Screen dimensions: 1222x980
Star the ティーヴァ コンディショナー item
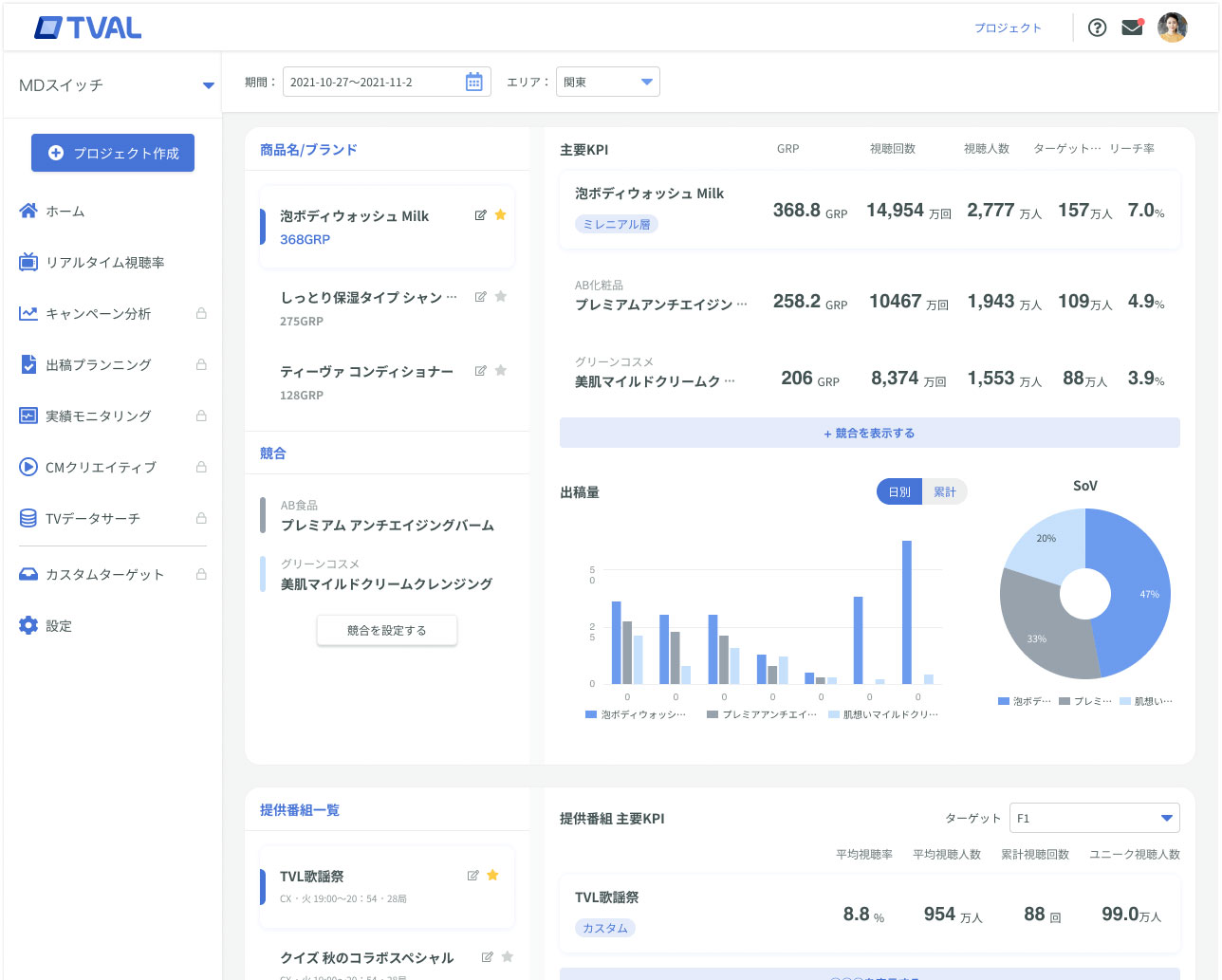pyautogui.click(x=501, y=371)
